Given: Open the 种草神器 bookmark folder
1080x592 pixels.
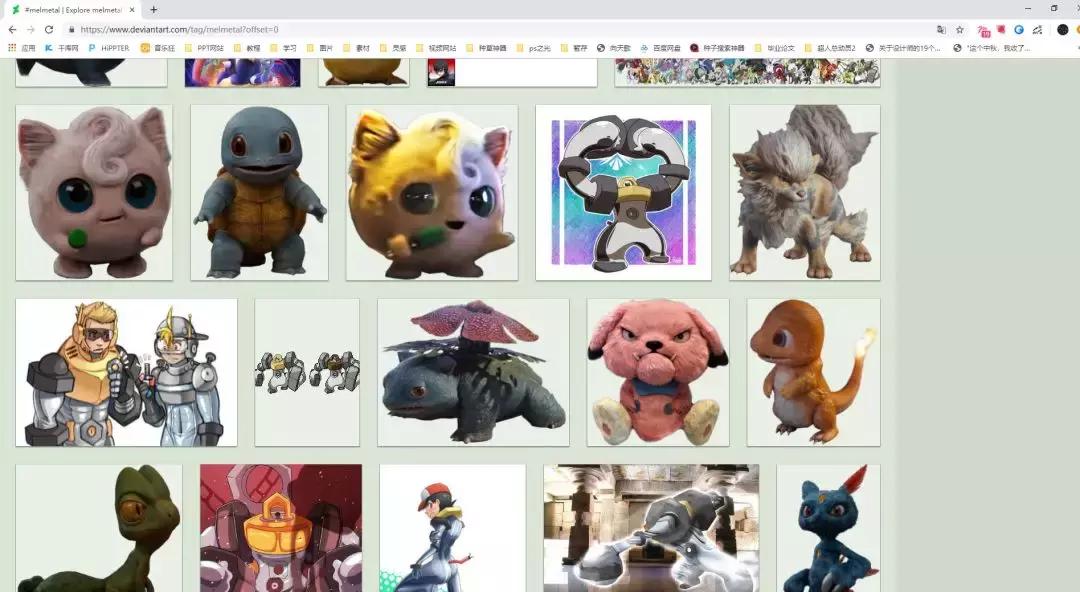Looking at the screenshot, I should click(486, 48).
